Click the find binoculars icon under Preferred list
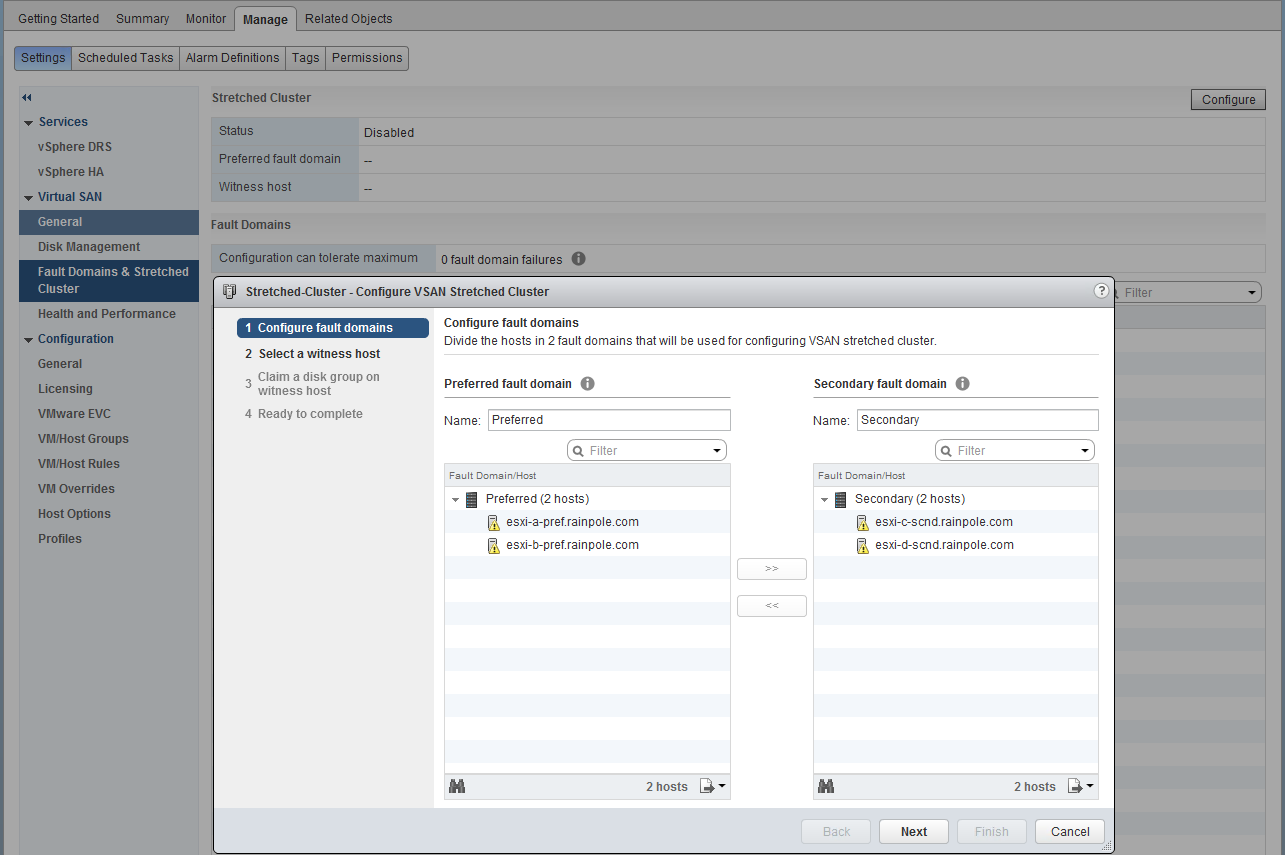The width and height of the screenshot is (1285, 855). [457, 787]
